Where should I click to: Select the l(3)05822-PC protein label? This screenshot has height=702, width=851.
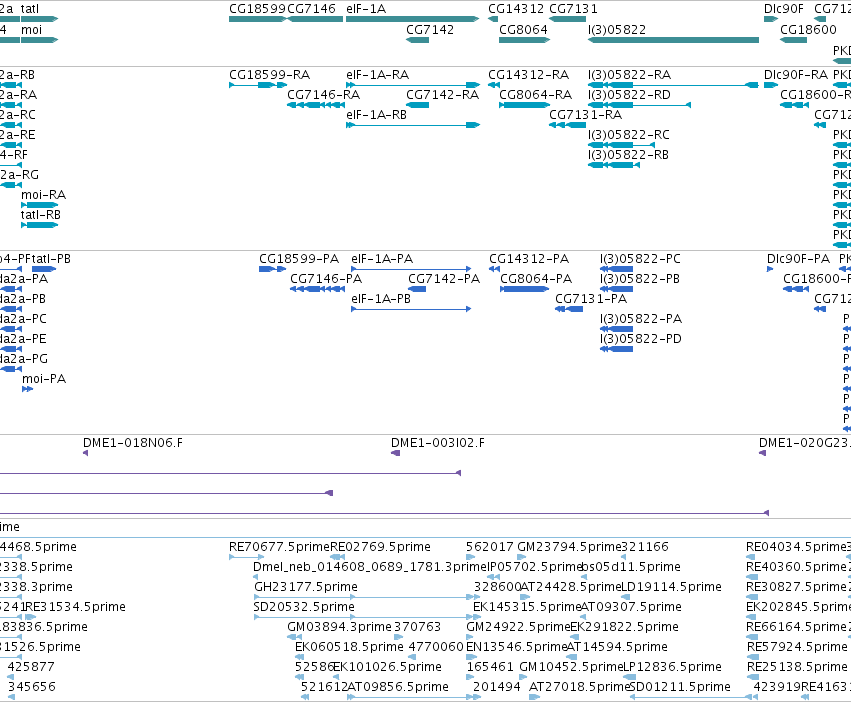(x=640, y=258)
